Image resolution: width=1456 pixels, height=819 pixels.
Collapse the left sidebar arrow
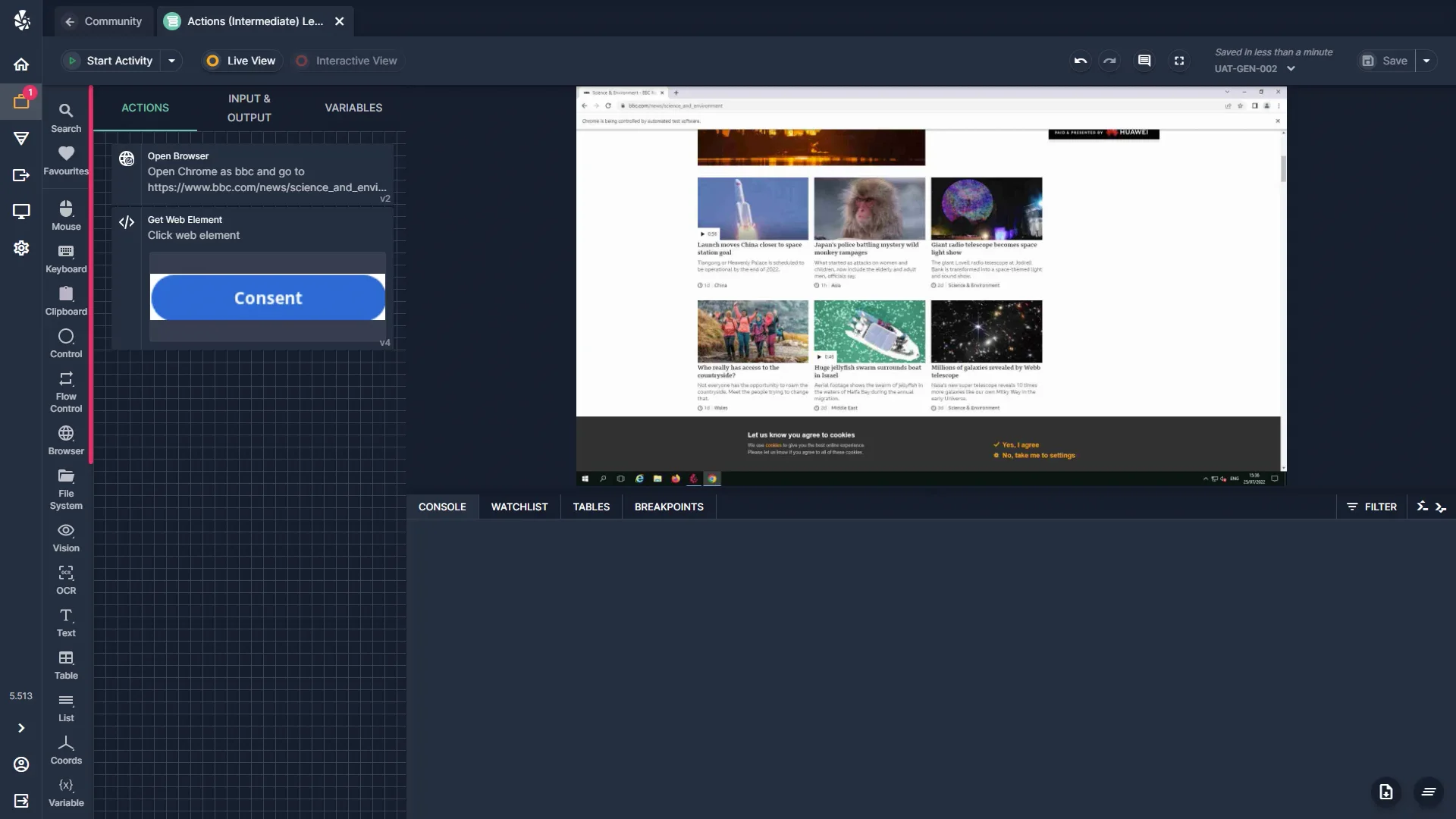(x=21, y=728)
